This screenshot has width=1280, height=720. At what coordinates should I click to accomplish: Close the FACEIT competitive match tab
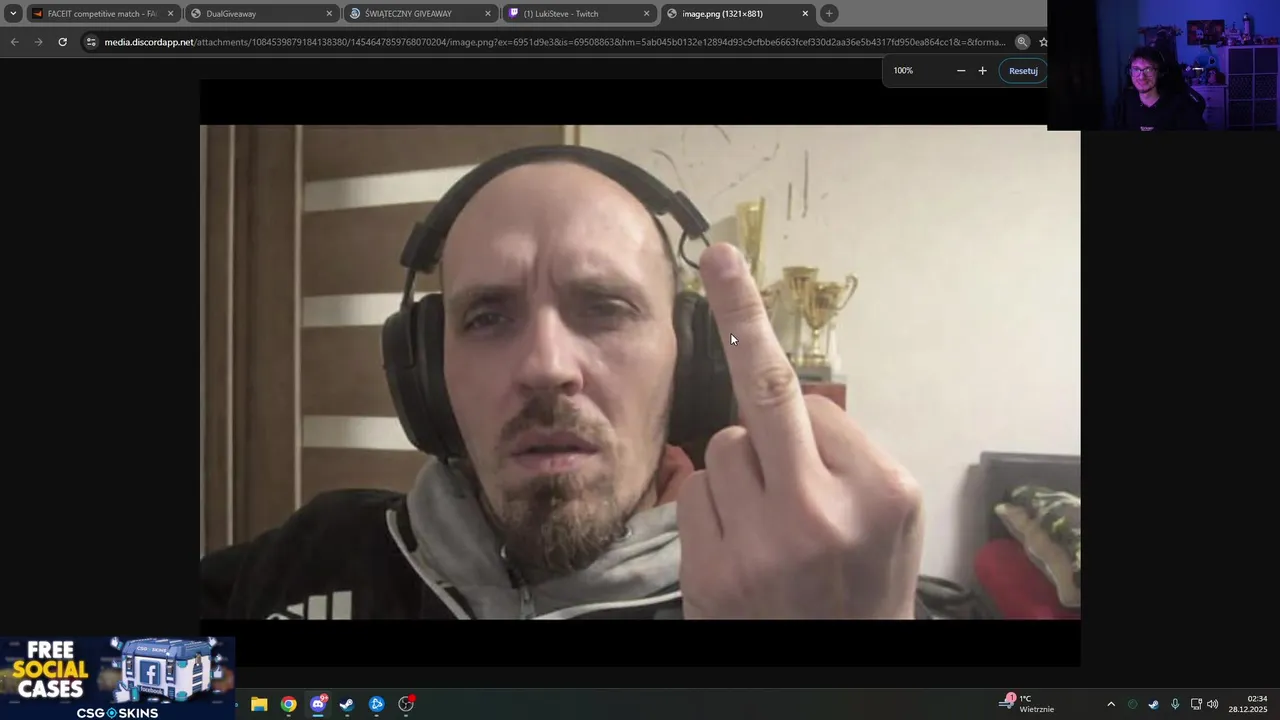pyautogui.click(x=170, y=14)
